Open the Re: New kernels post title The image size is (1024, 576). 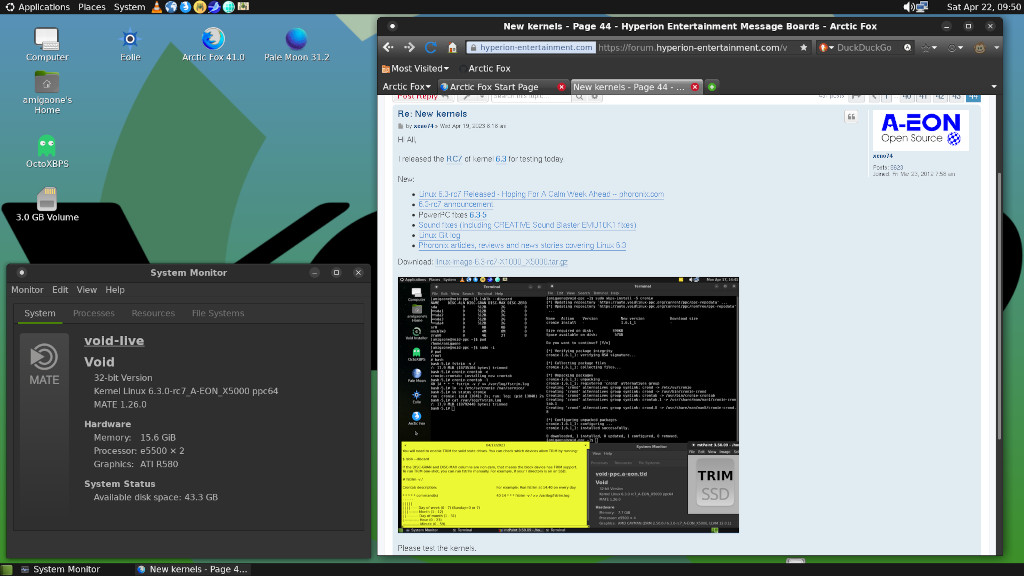click(432, 114)
